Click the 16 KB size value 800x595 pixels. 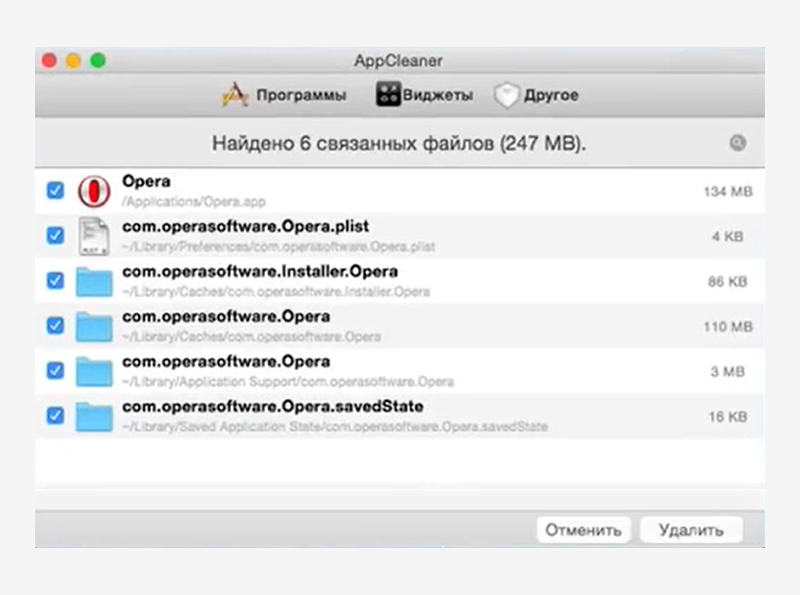point(728,417)
